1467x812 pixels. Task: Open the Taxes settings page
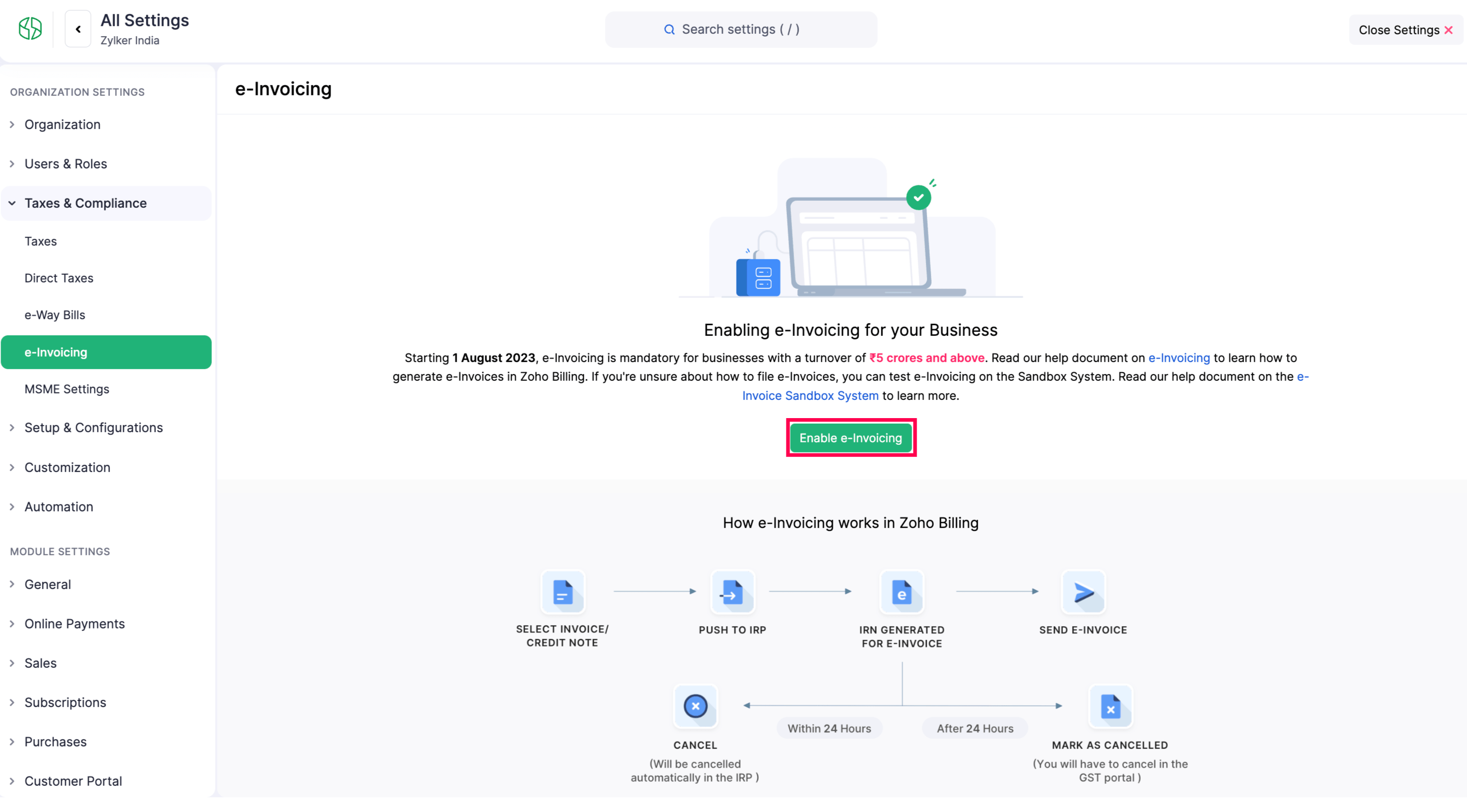point(106,242)
